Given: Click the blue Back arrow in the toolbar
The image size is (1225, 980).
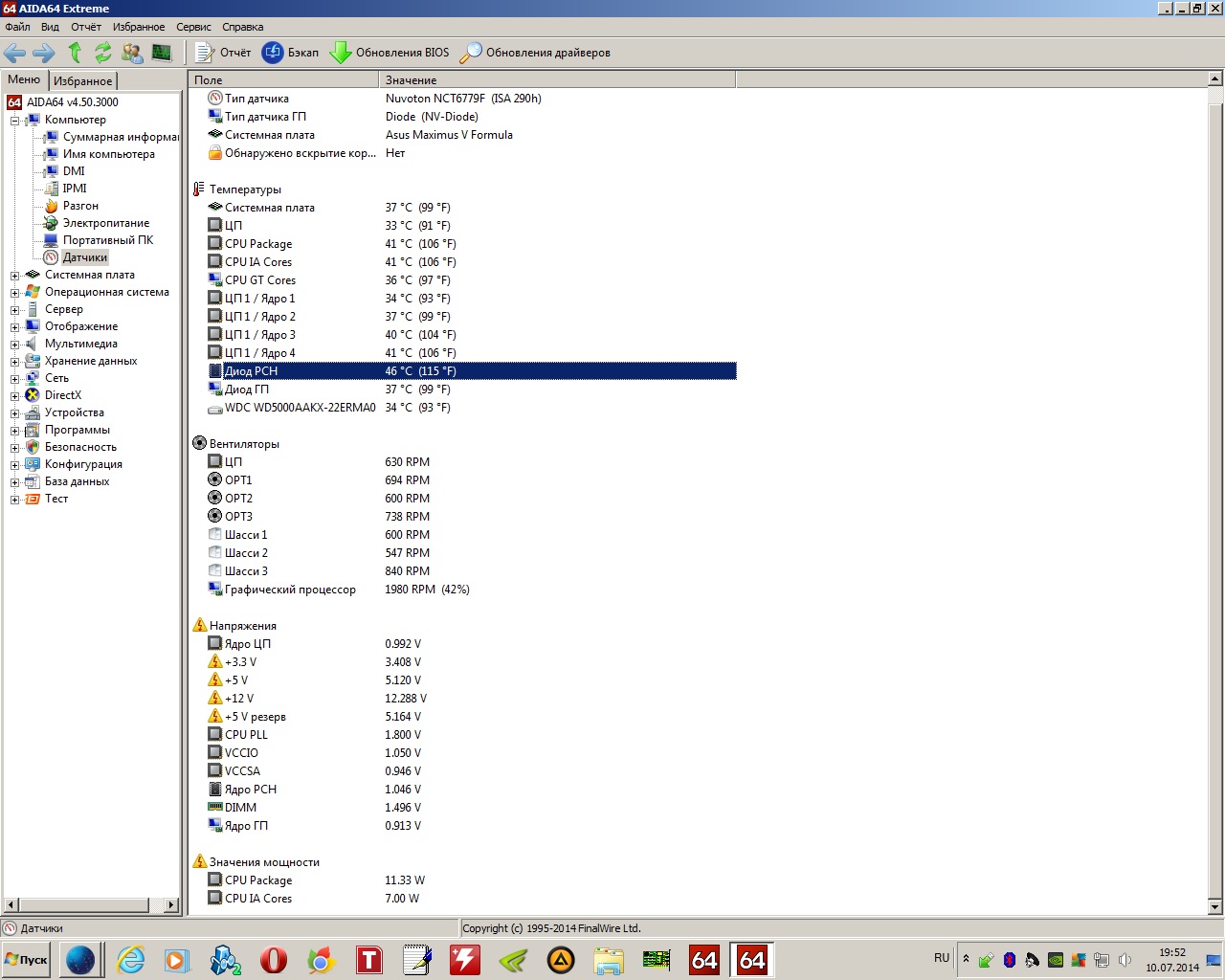Looking at the screenshot, I should coord(14,53).
